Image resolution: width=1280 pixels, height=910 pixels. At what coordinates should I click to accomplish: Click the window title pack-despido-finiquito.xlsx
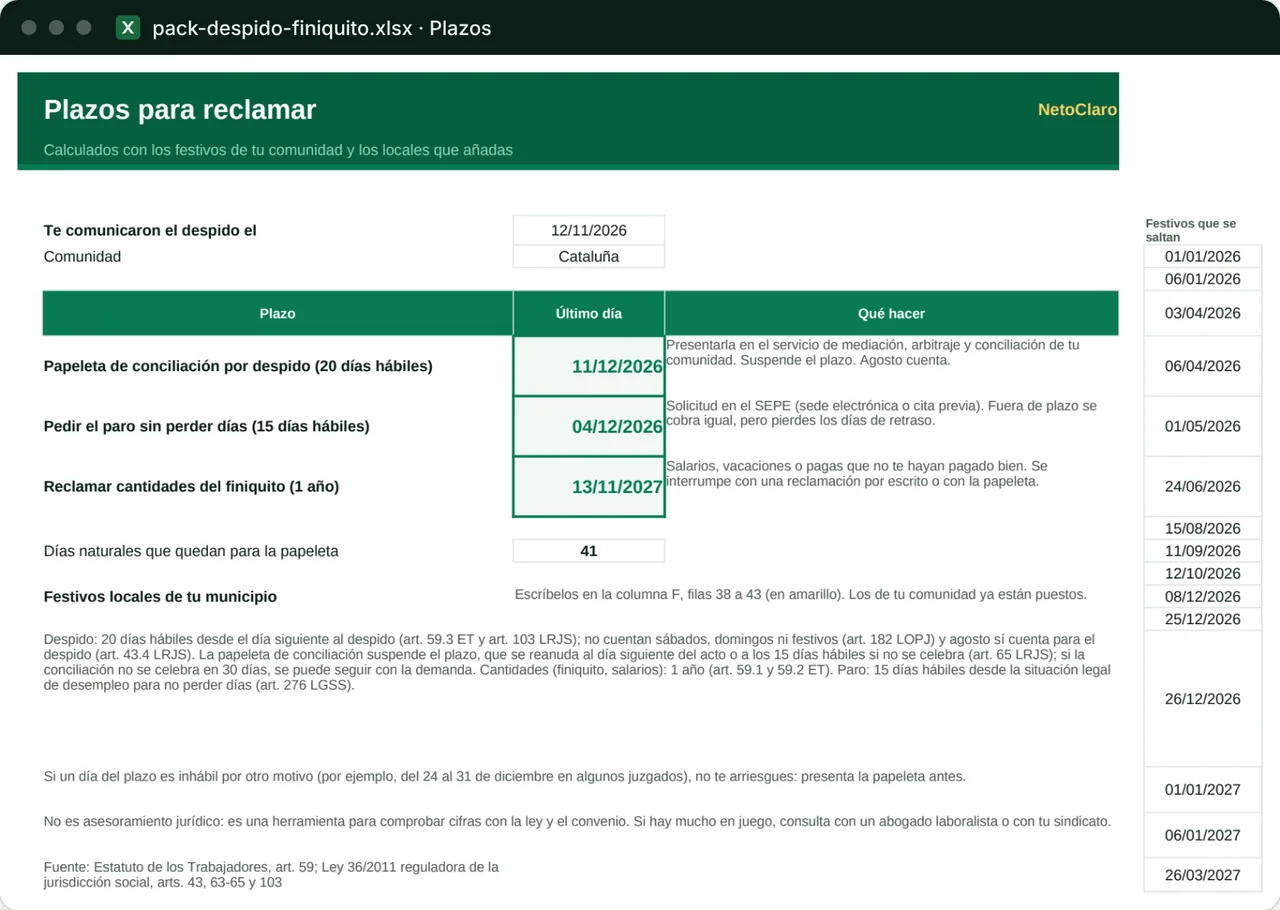[x=321, y=28]
